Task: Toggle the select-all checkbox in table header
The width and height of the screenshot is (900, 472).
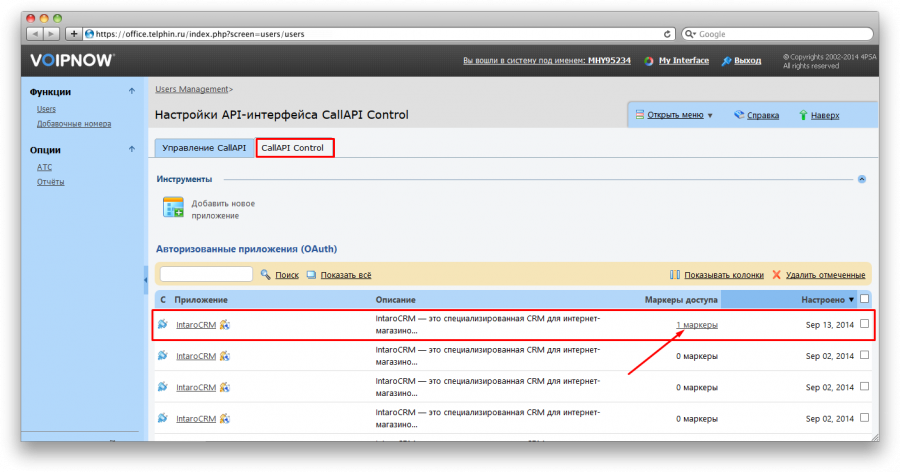Action: click(864, 299)
